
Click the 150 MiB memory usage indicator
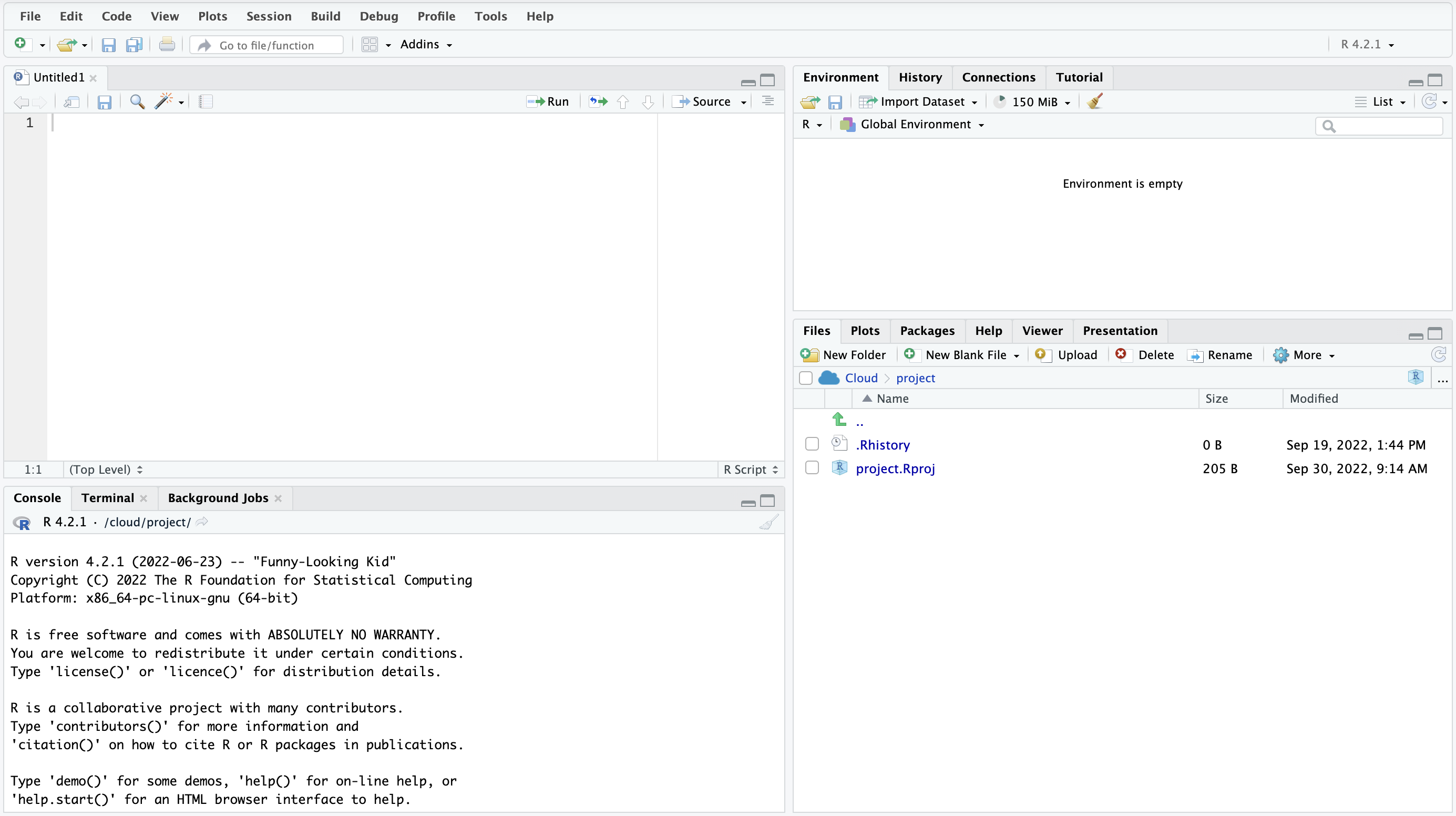[x=1031, y=102]
